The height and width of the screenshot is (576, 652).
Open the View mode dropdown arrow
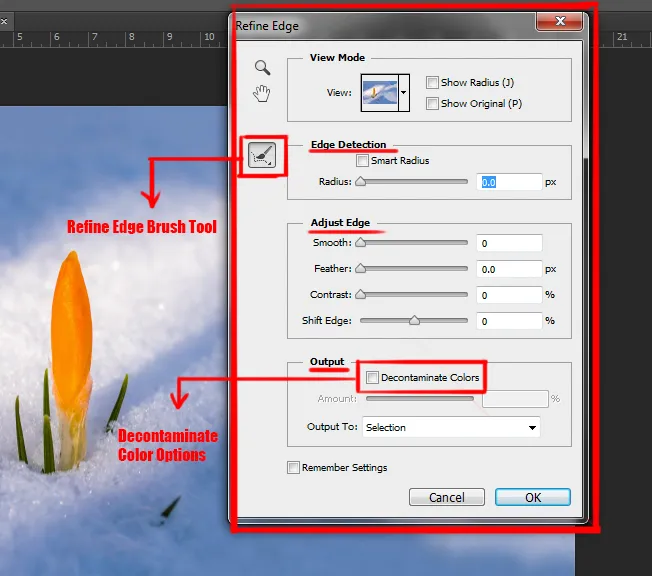[404, 93]
